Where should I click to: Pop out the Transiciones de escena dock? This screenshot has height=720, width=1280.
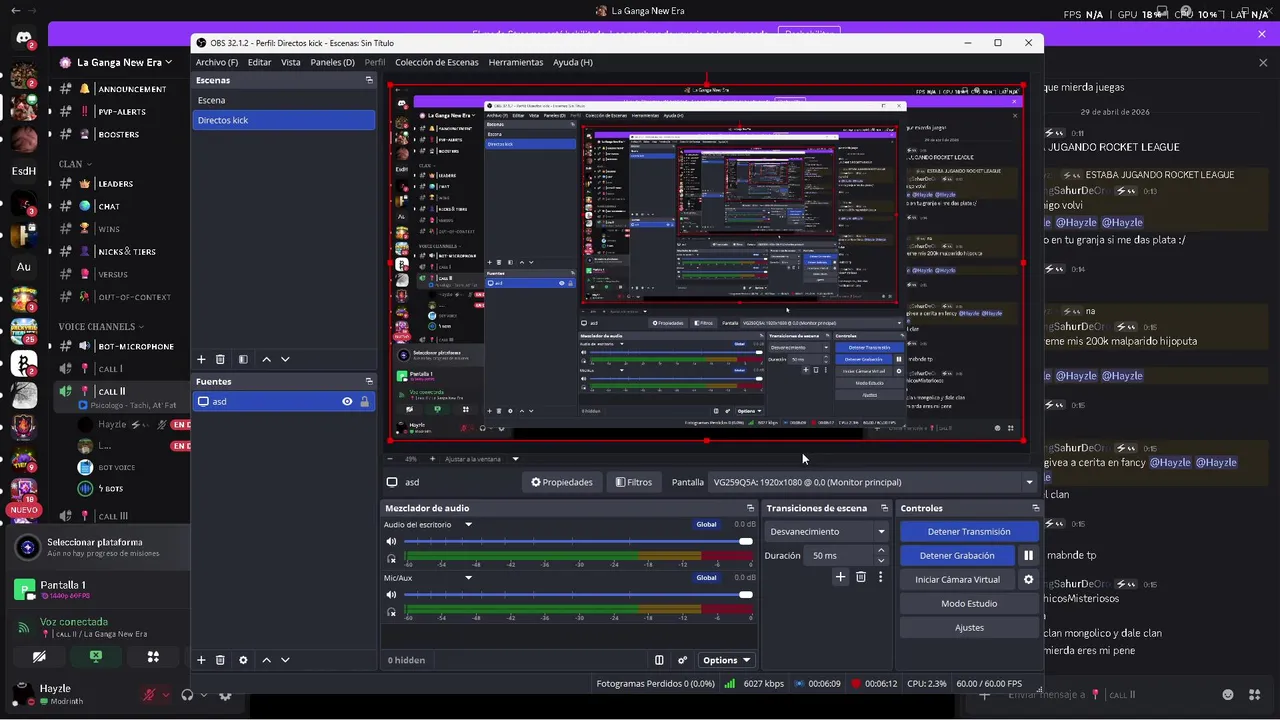point(884,508)
